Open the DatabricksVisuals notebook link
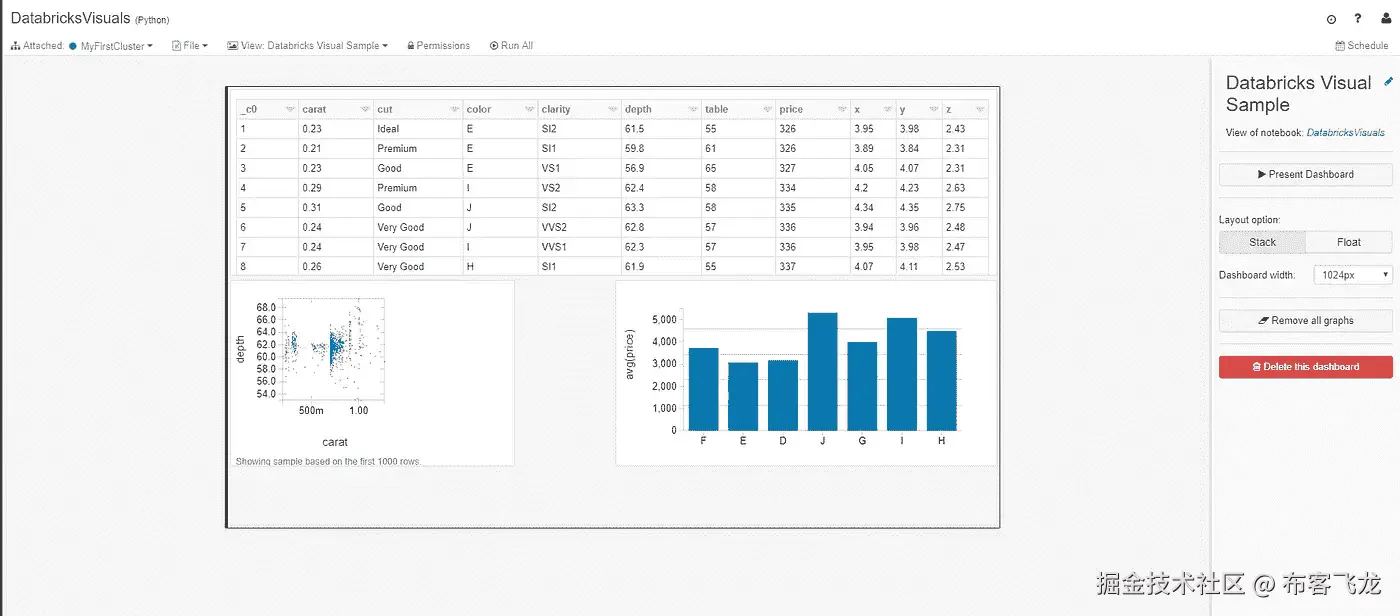Image resolution: width=1400 pixels, height=616 pixels. click(x=1346, y=132)
